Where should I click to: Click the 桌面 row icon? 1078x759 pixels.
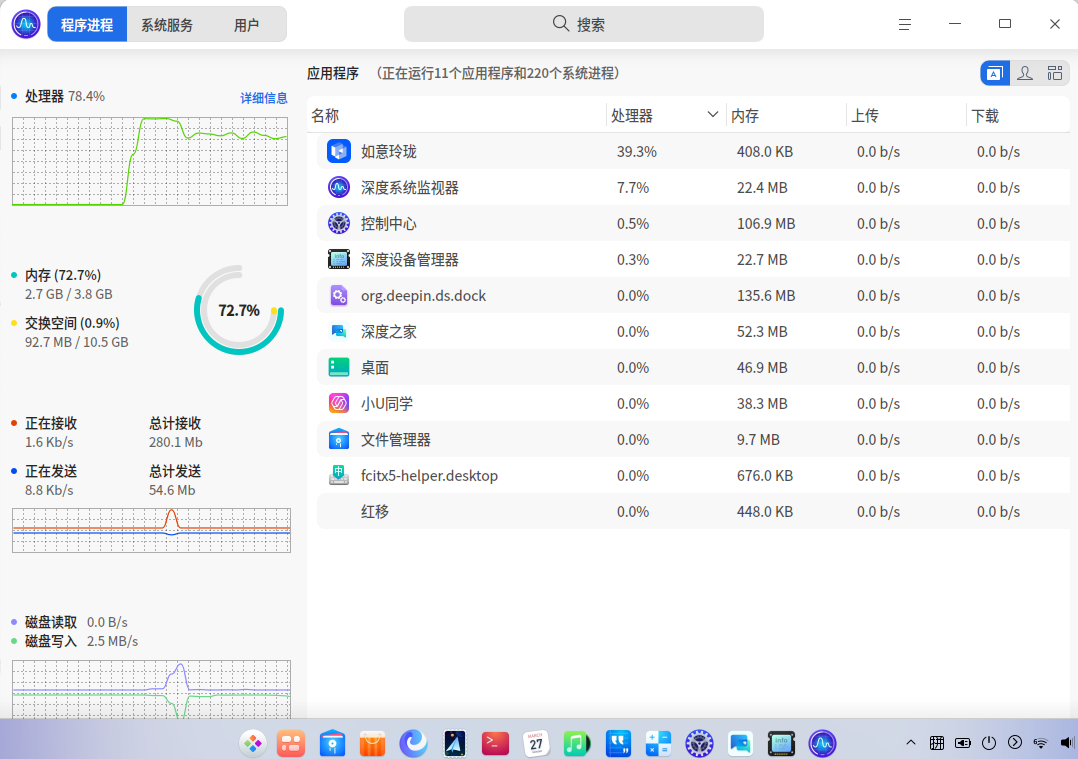(x=339, y=367)
